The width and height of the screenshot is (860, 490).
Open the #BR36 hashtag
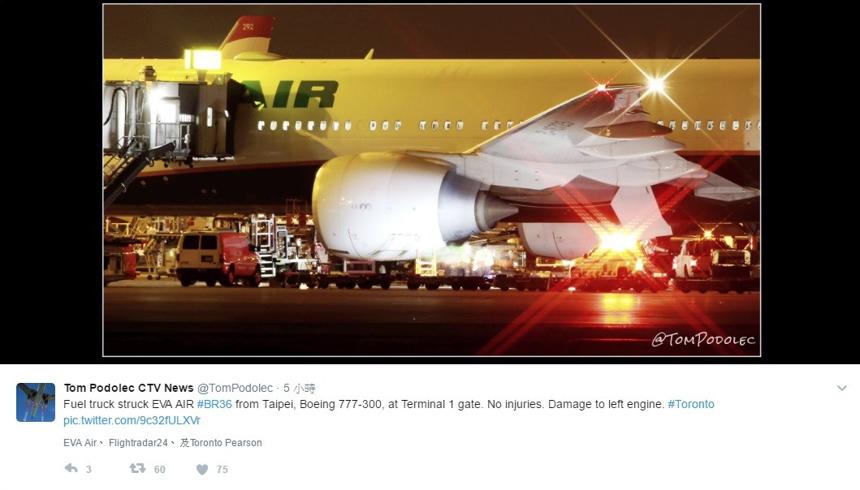(x=214, y=404)
